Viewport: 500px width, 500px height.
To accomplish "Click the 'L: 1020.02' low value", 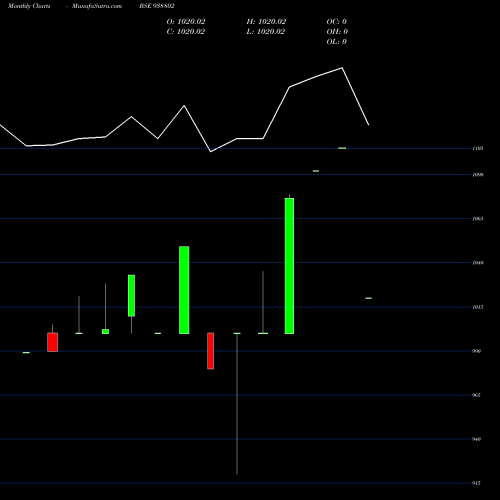I will [266, 31].
